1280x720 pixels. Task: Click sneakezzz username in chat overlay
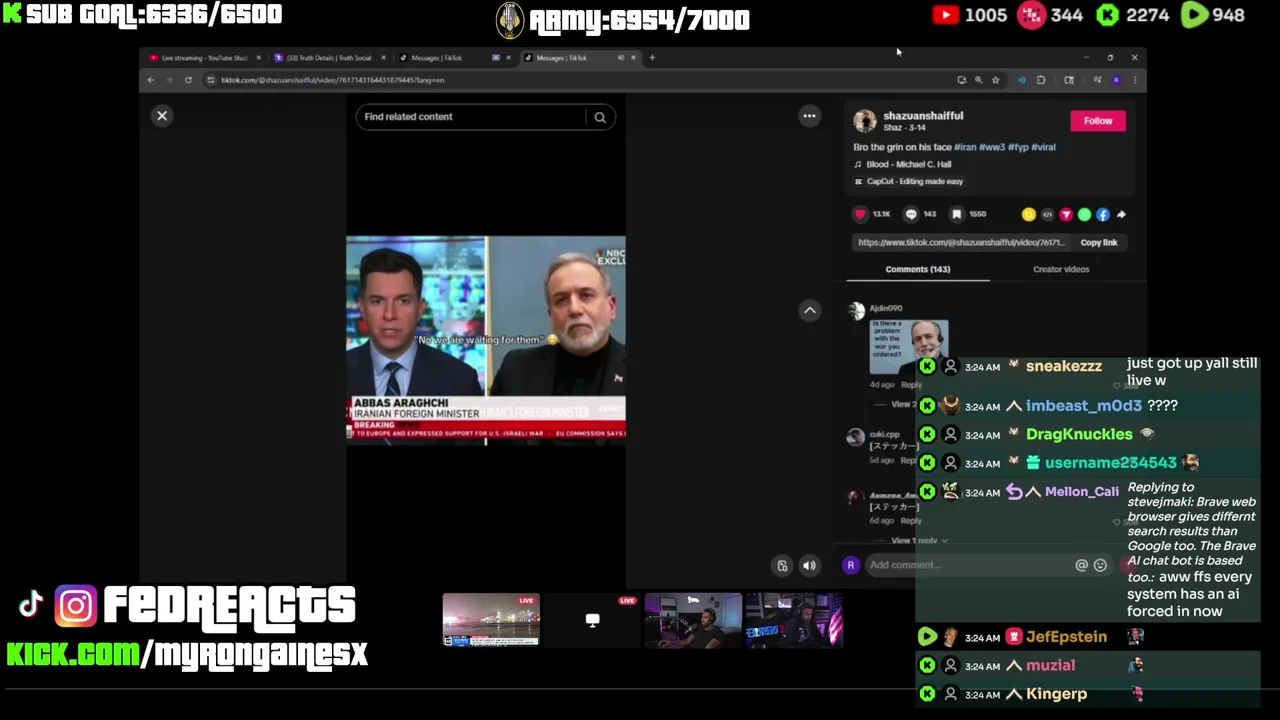[x=1063, y=366]
